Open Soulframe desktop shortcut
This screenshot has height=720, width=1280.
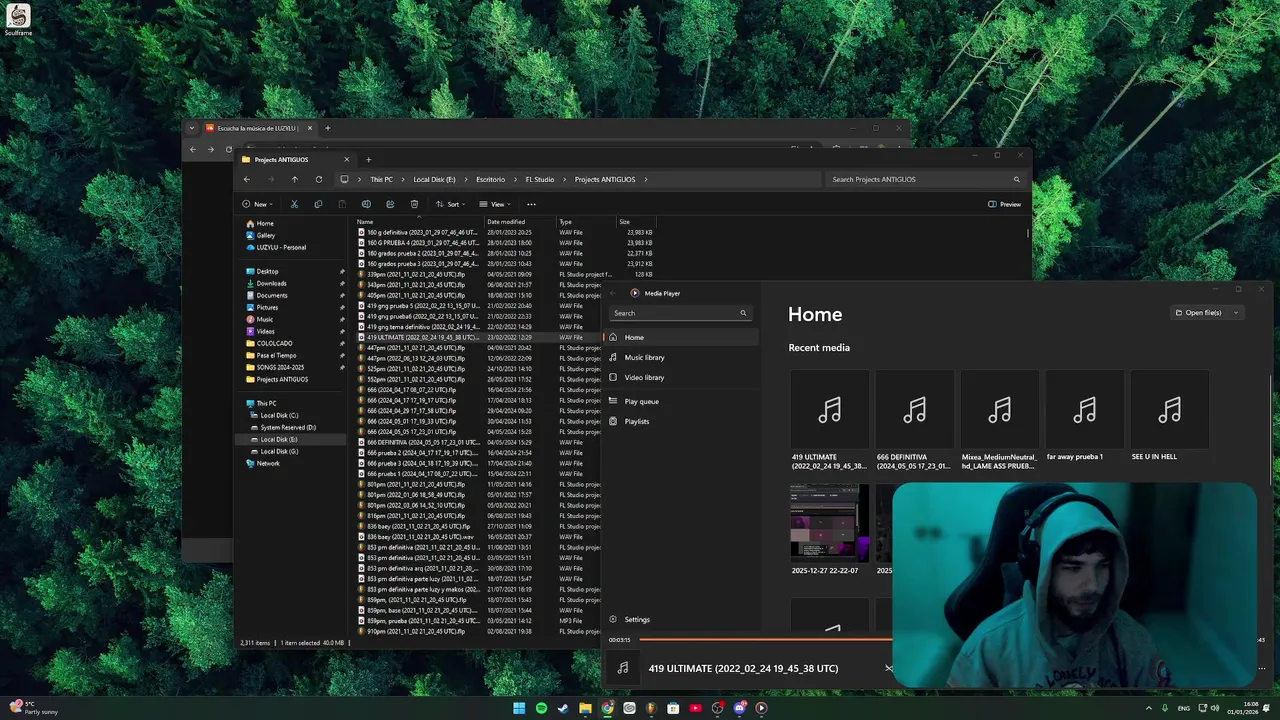point(18,20)
